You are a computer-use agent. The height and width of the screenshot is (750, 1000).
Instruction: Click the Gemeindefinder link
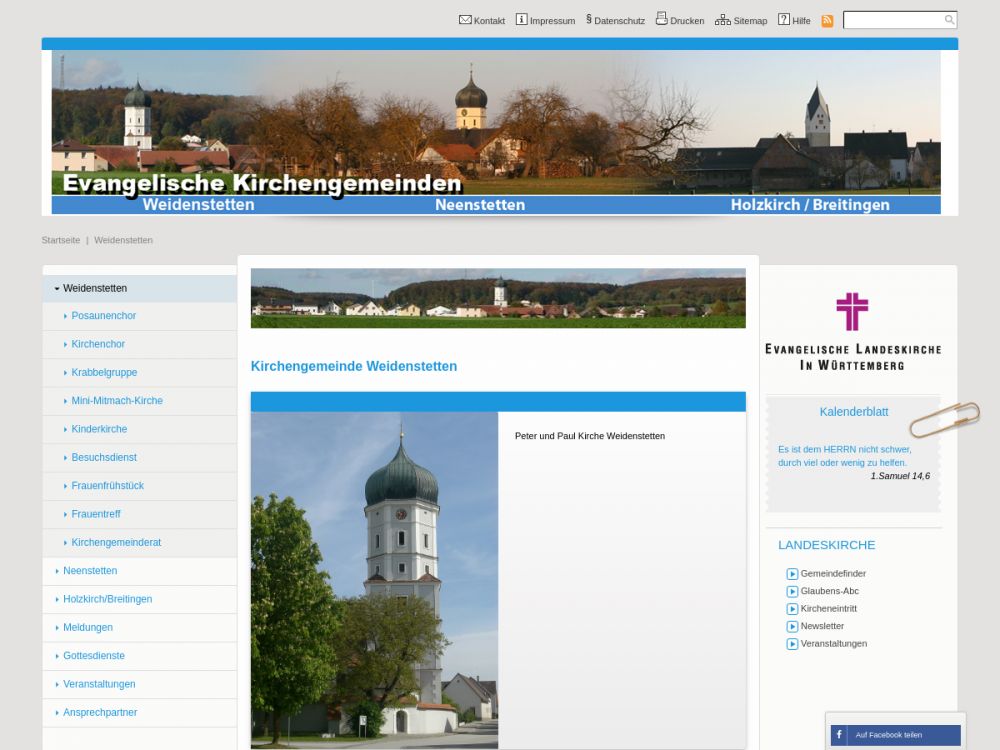point(832,574)
